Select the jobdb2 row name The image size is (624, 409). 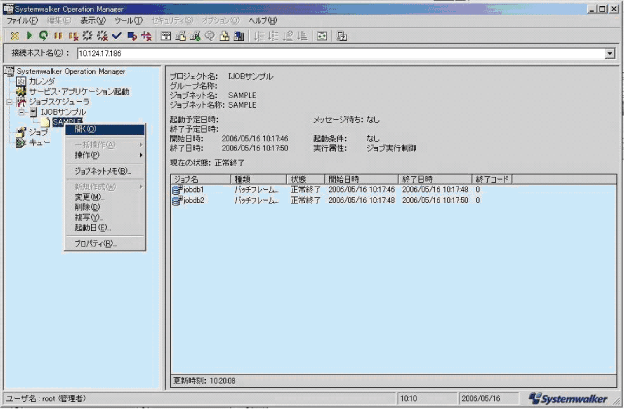point(193,201)
